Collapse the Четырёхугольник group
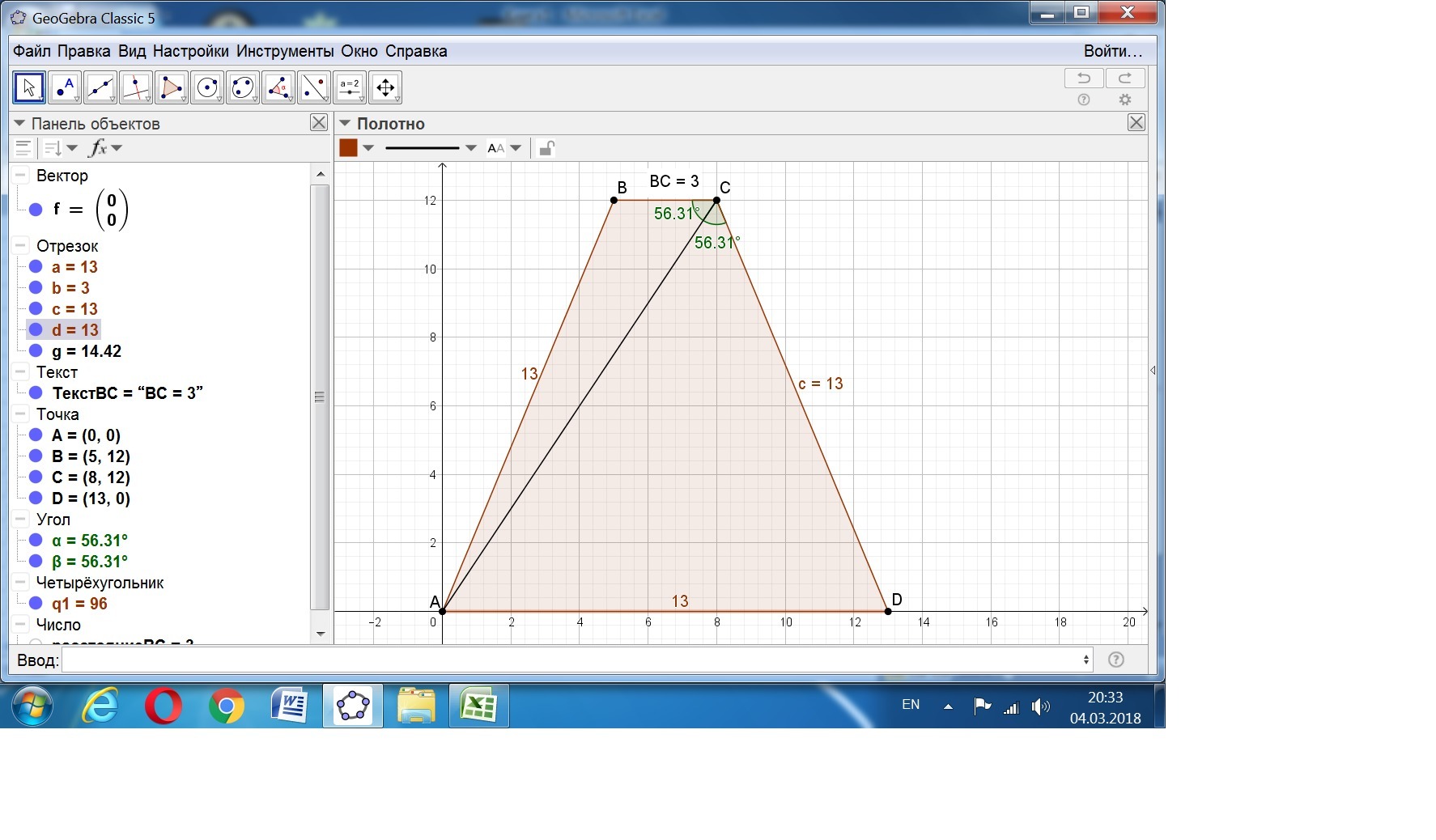The image size is (1436, 840). pos(21,583)
